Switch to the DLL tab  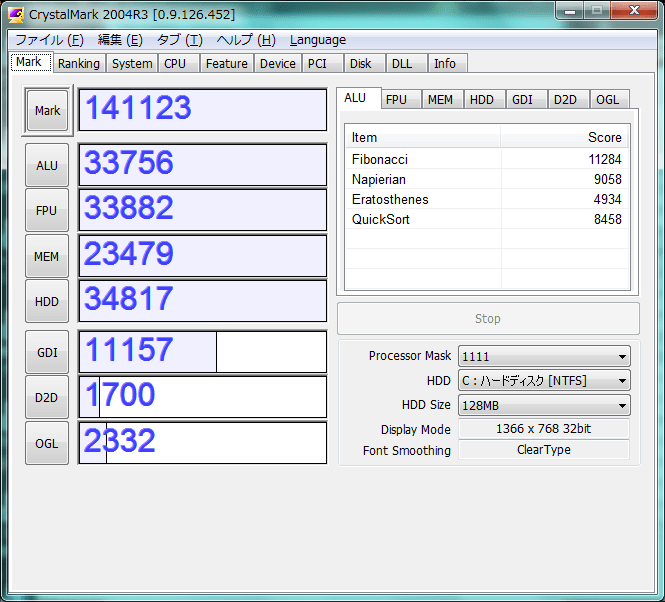click(407, 63)
